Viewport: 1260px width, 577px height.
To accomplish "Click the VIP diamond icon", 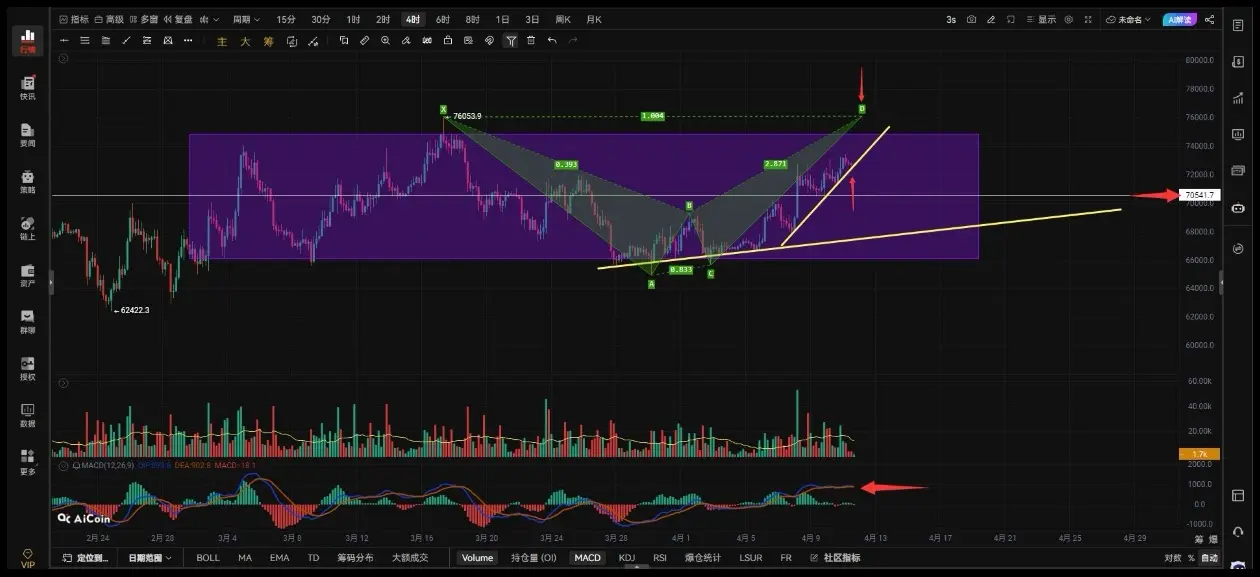I will [x=27, y=557].
